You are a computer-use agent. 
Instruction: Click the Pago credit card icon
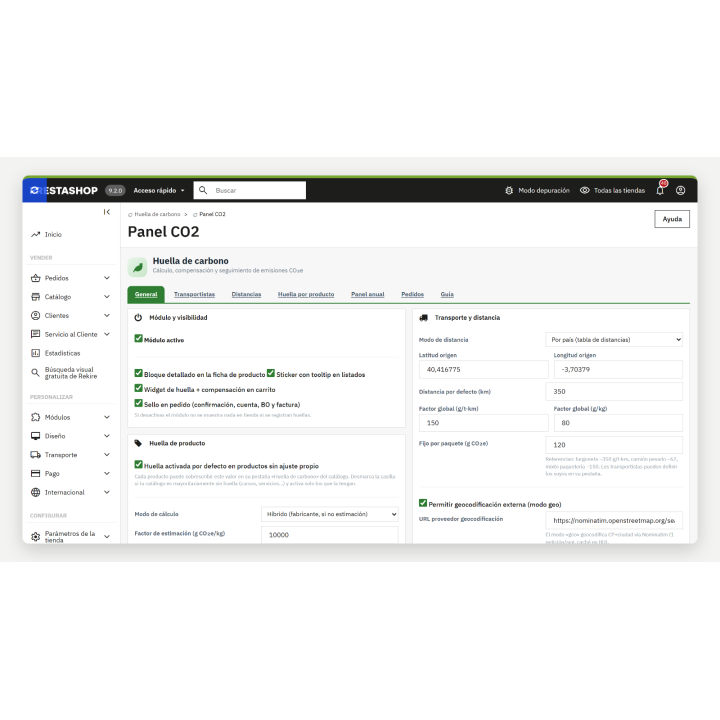[35, 473]
